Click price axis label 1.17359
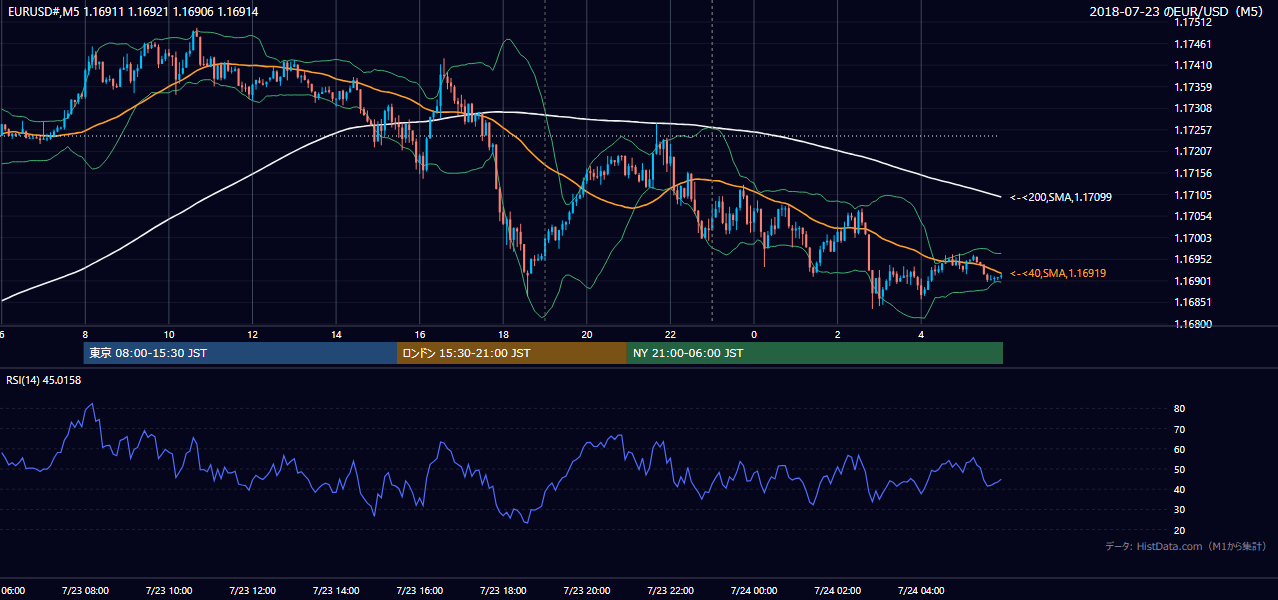Screen dimensions: 1278x600 click(x=1194, y=87)
